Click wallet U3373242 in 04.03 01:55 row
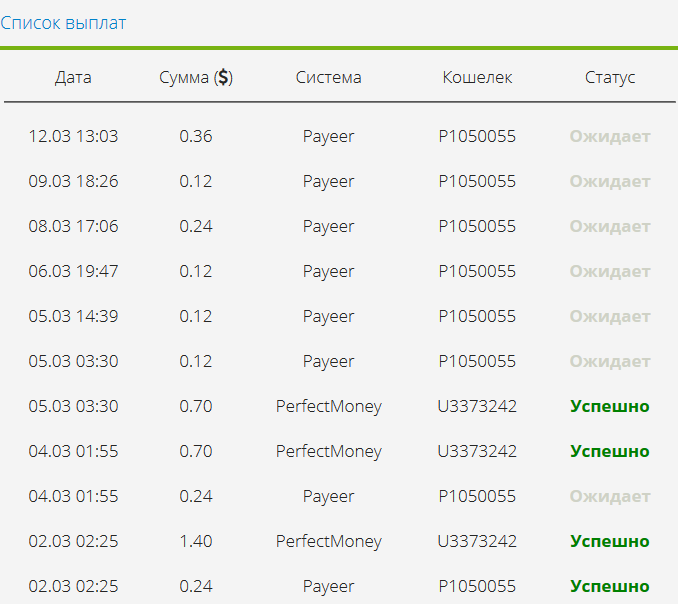678x604 pixels. pyautogui.click(x=477, y=451)
